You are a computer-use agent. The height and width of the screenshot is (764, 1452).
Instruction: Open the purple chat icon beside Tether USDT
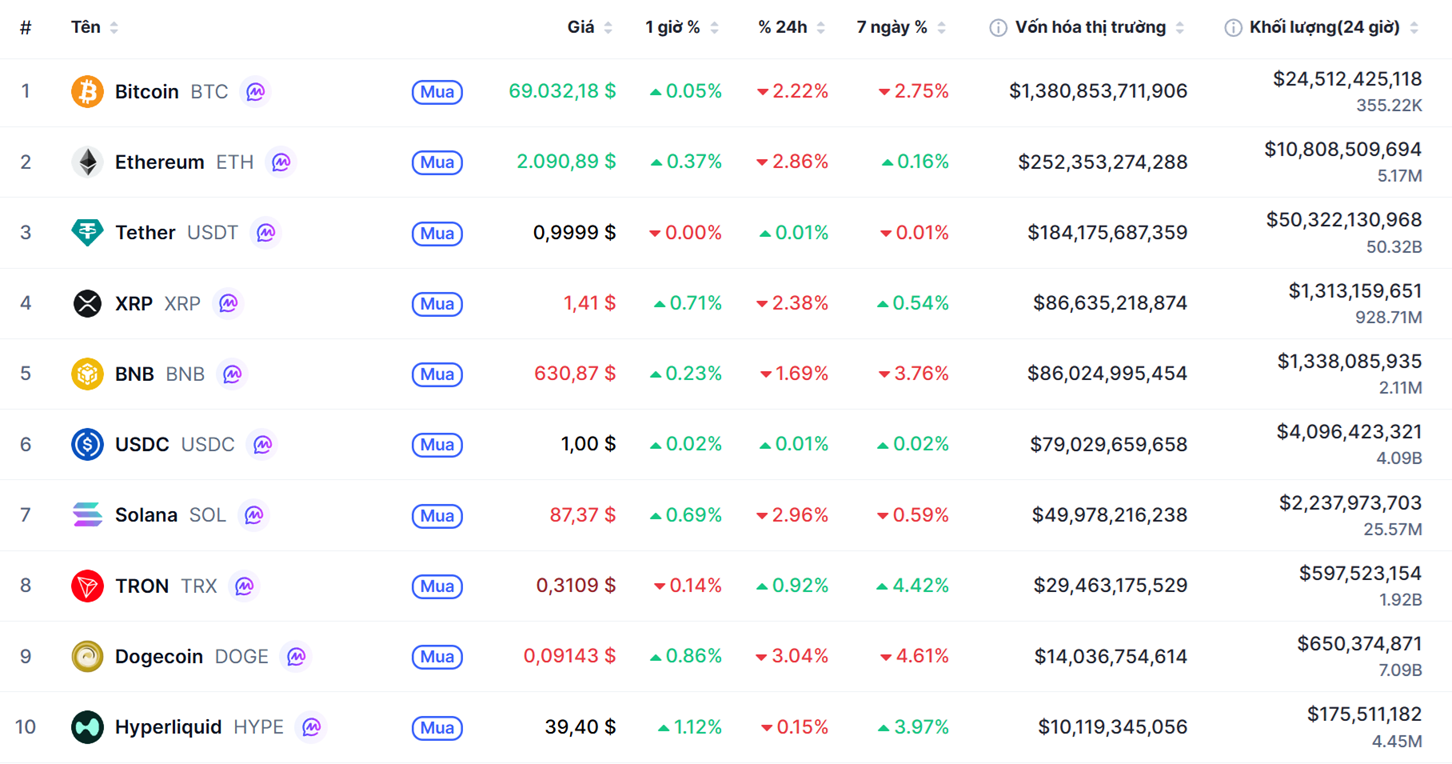[x=265, y=232]
